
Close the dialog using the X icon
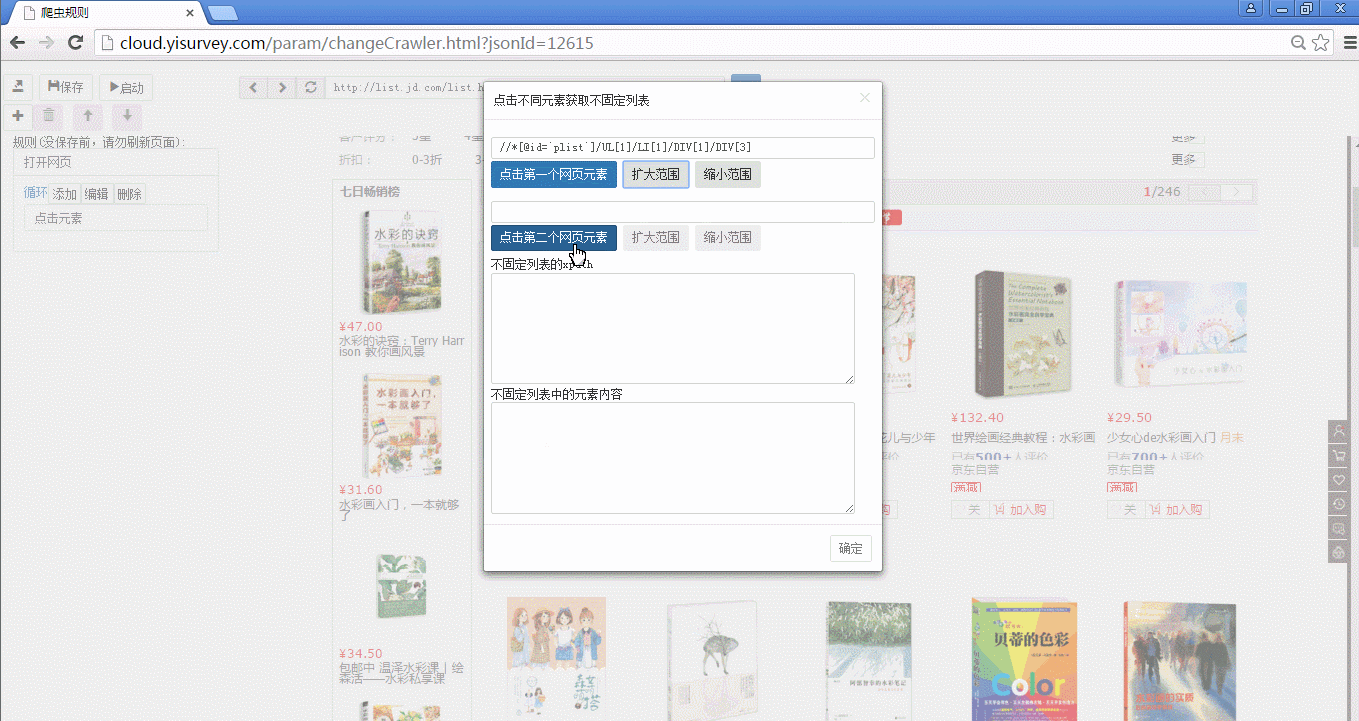pyautogui.click(x=865, y=97)
